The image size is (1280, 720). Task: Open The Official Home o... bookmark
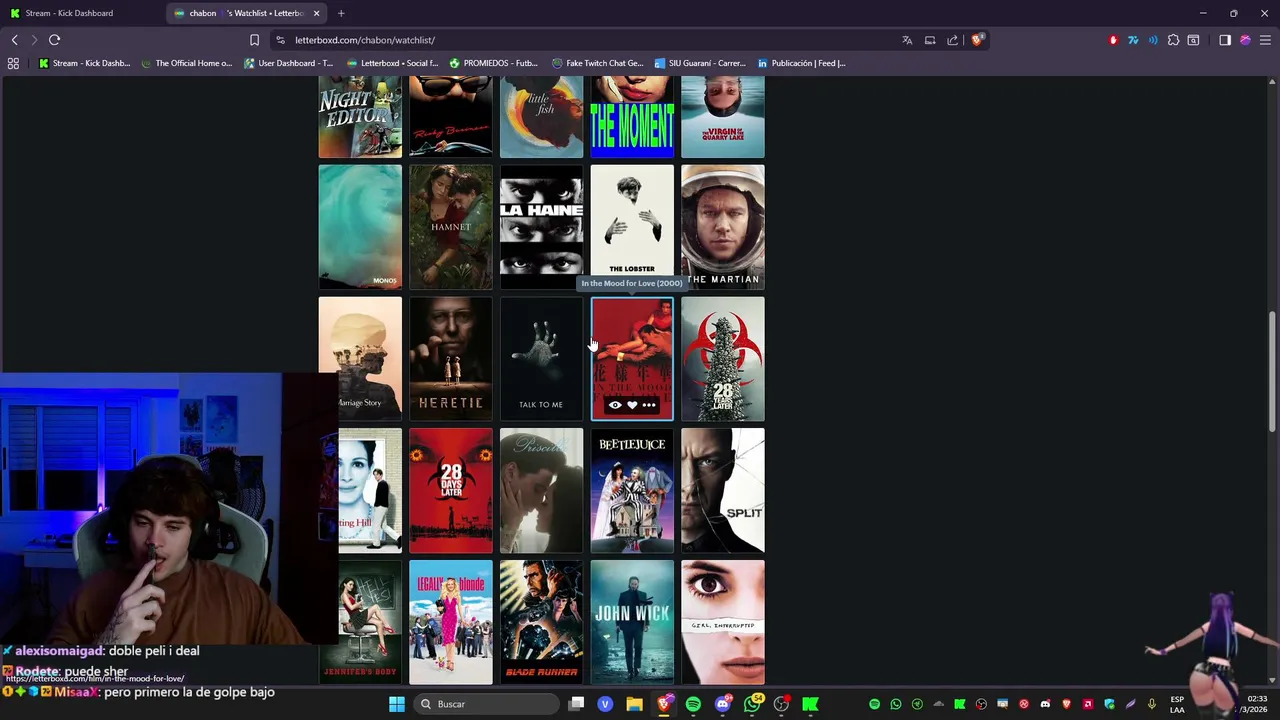[186, 63]
